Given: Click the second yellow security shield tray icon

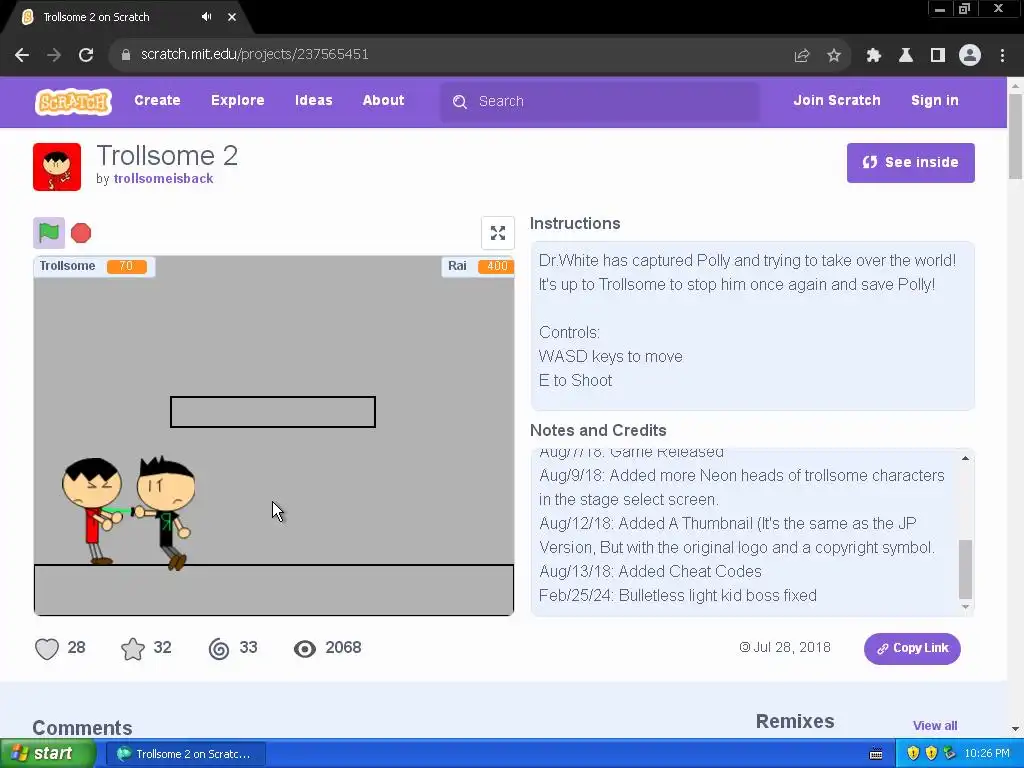Looking at the screenshot, I should tap(932, 754).
